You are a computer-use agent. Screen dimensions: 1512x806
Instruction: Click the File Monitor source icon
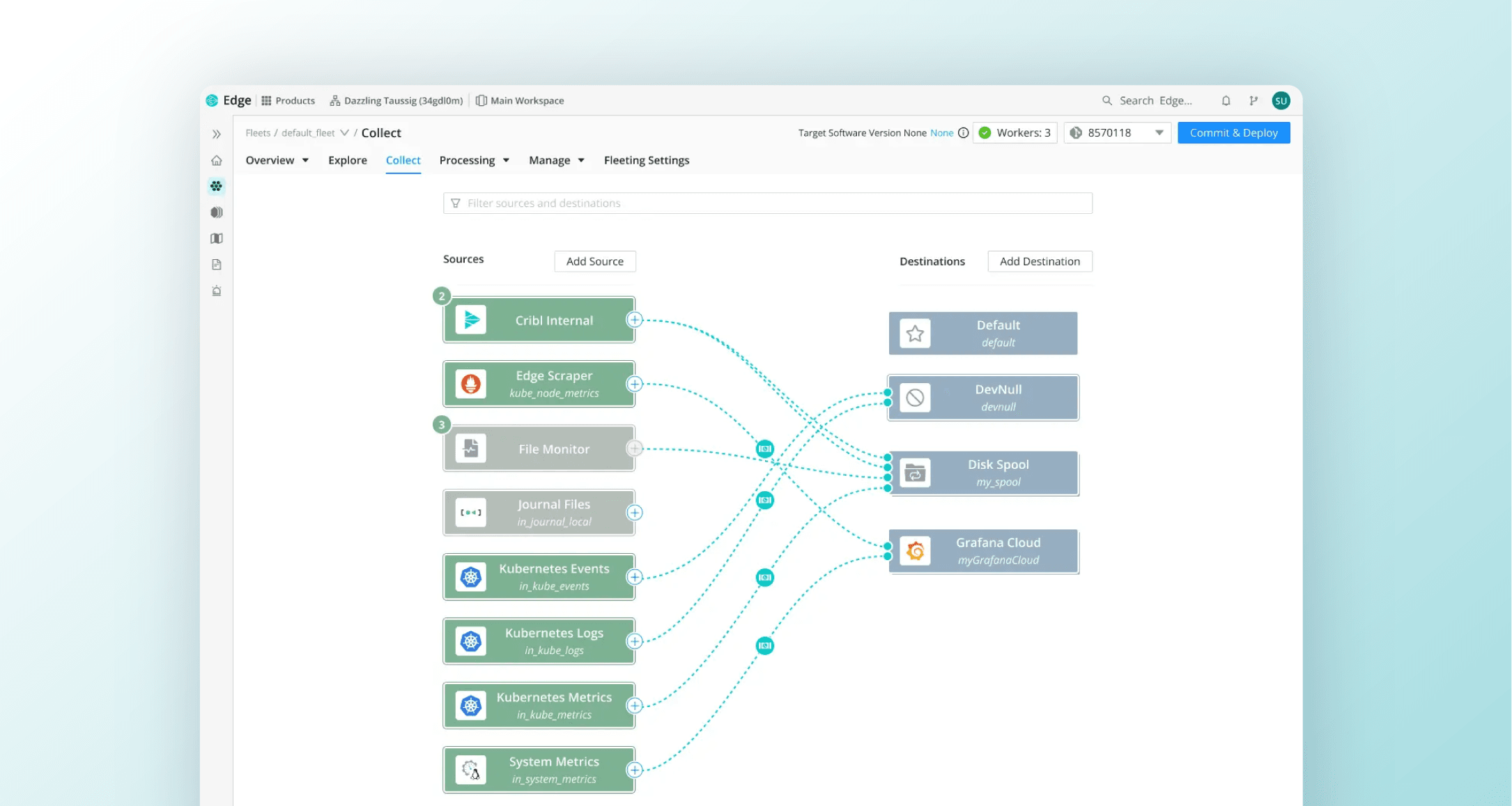pos(471,448)
